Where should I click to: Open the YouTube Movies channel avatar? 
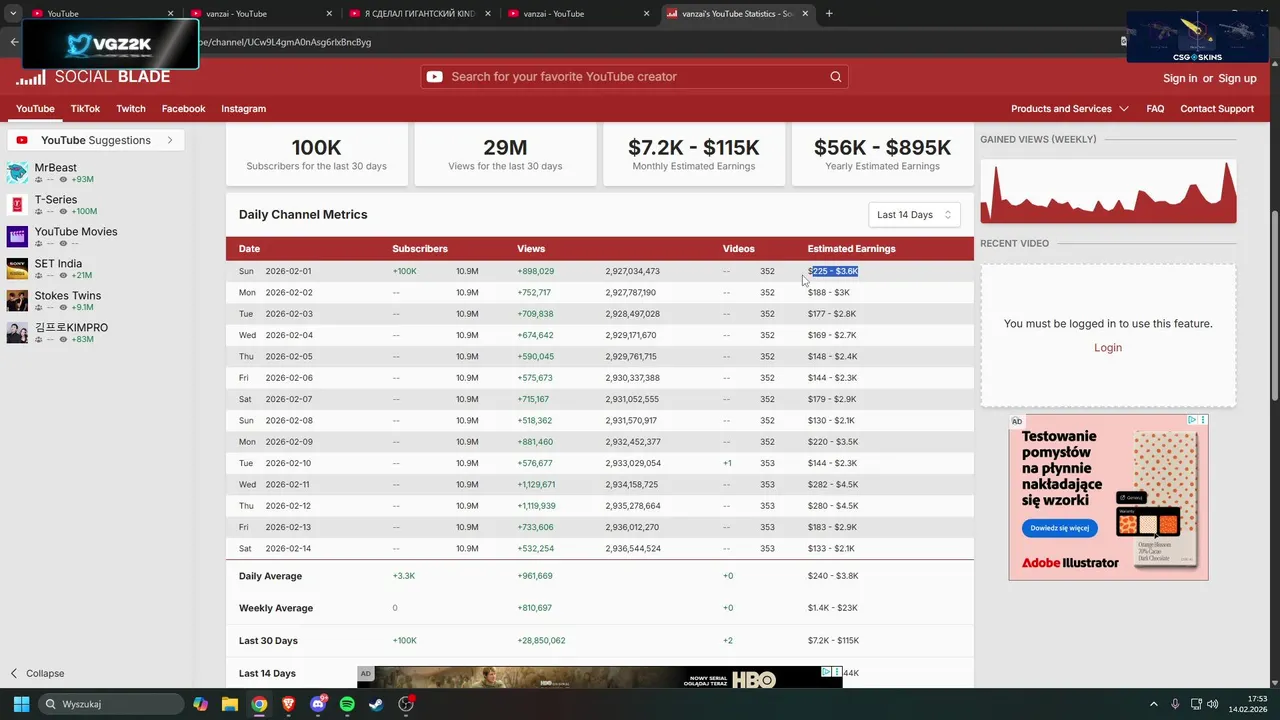point(17,237)
